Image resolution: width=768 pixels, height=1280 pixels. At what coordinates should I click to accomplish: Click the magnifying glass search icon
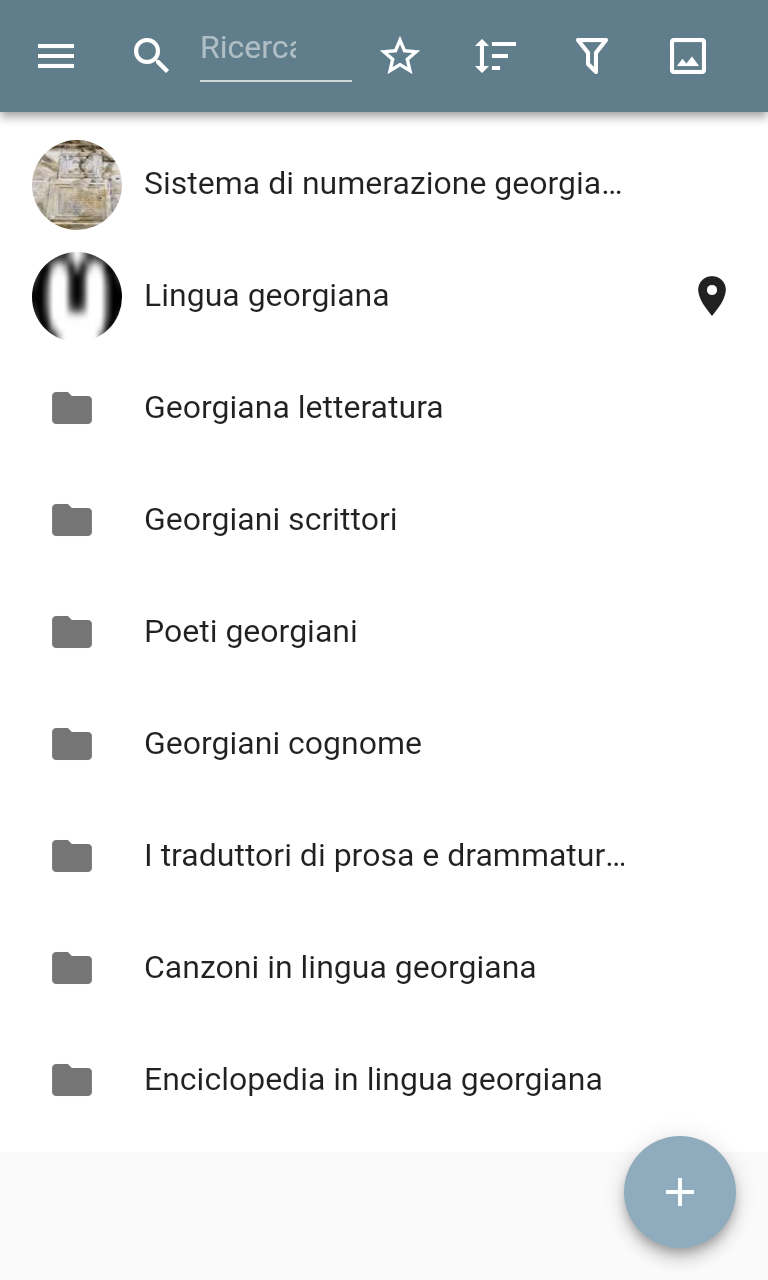(x=151, y=56)
